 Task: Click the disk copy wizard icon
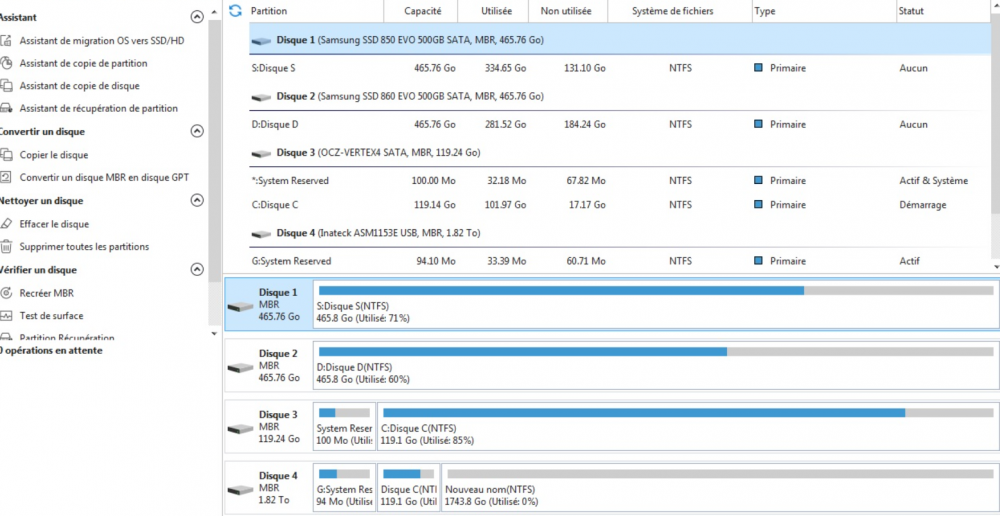[6, 86]
